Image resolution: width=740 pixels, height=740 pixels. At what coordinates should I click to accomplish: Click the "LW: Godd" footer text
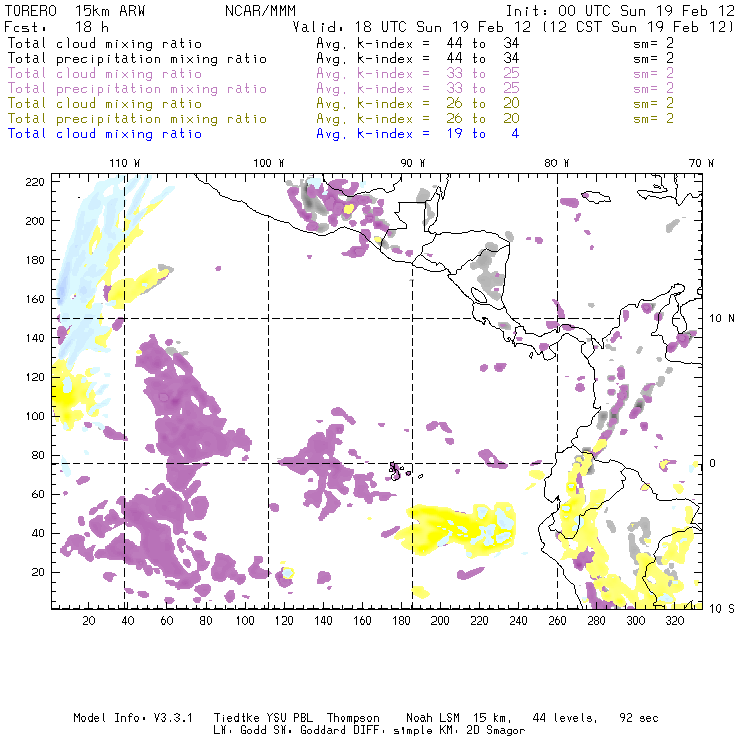(240, 731)
